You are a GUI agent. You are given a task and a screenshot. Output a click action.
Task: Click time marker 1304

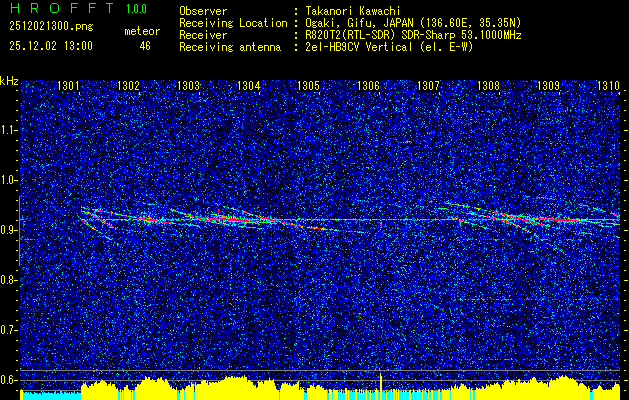tap(248, 85)
